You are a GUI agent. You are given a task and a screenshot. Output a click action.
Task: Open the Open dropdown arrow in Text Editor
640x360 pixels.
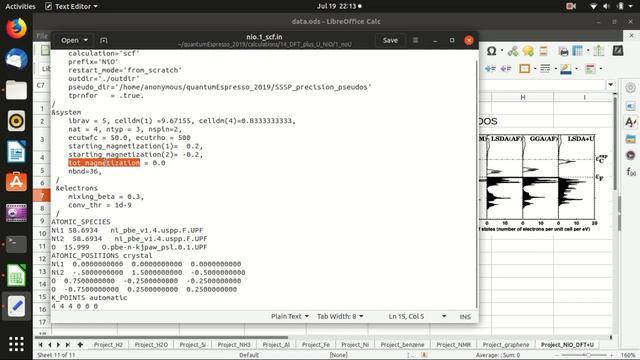tap(86, 40)
